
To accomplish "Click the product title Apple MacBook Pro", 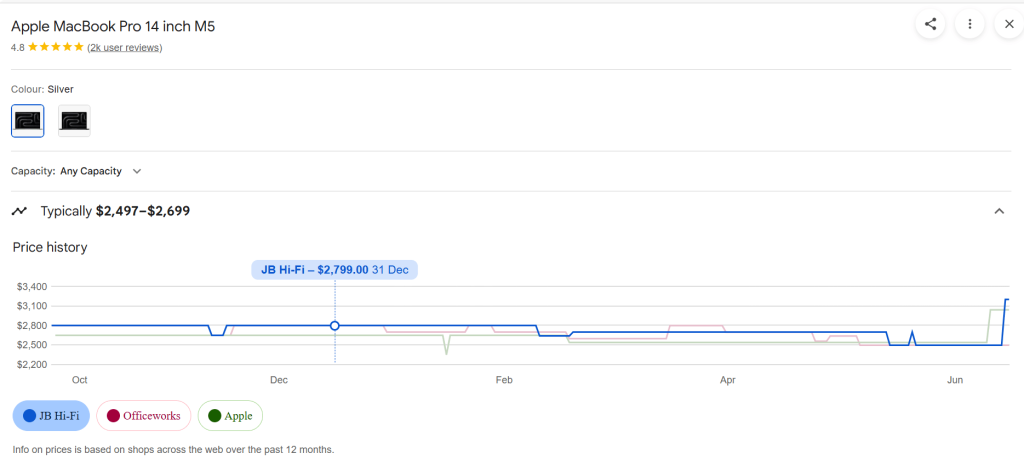I will point(113,26).
